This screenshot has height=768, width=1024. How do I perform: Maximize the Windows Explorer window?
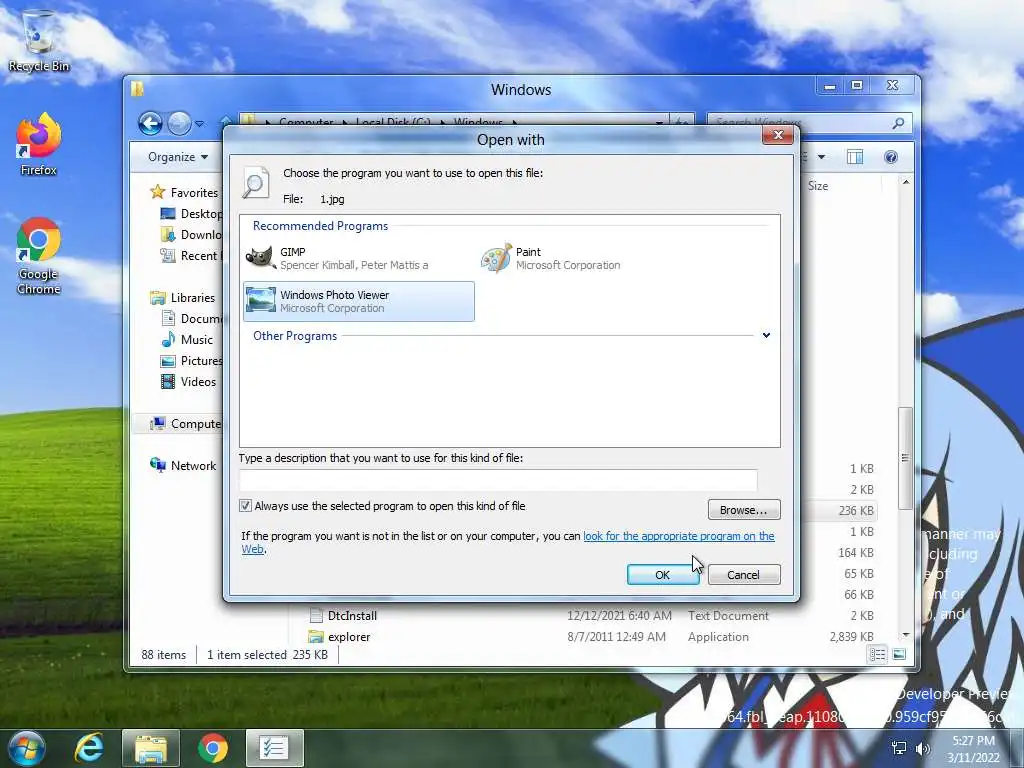pos(857,86)
